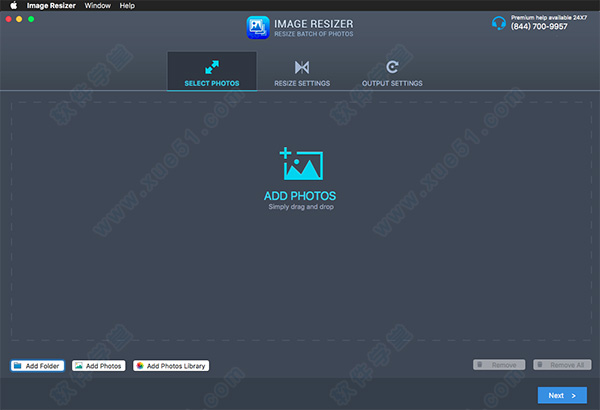
Task: Switch to the Select Photos tab
Action: 212,71
